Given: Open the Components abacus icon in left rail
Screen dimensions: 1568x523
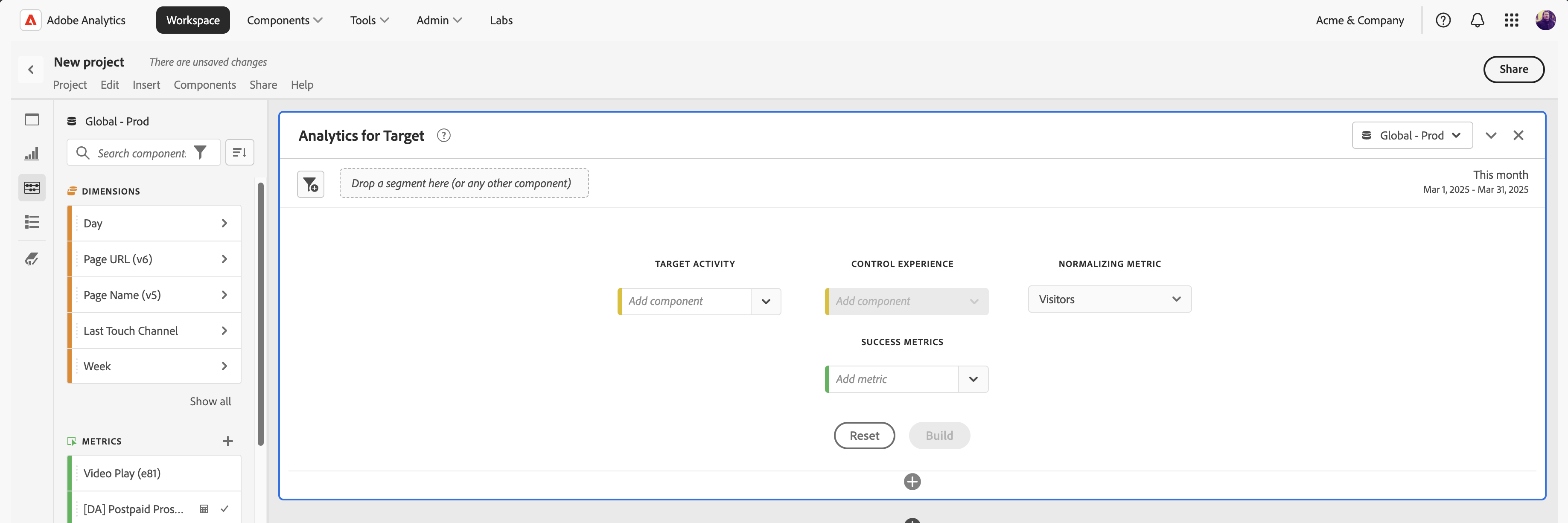Looking at the screenshot, I should [32, 187].
